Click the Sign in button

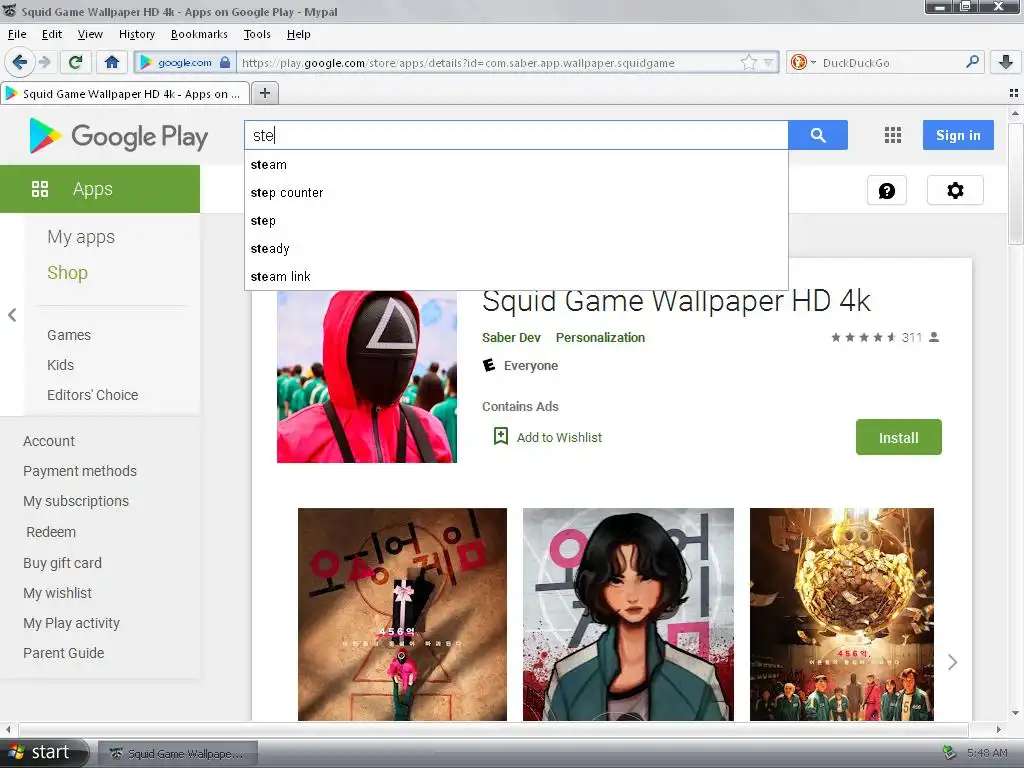click(958, 135)
